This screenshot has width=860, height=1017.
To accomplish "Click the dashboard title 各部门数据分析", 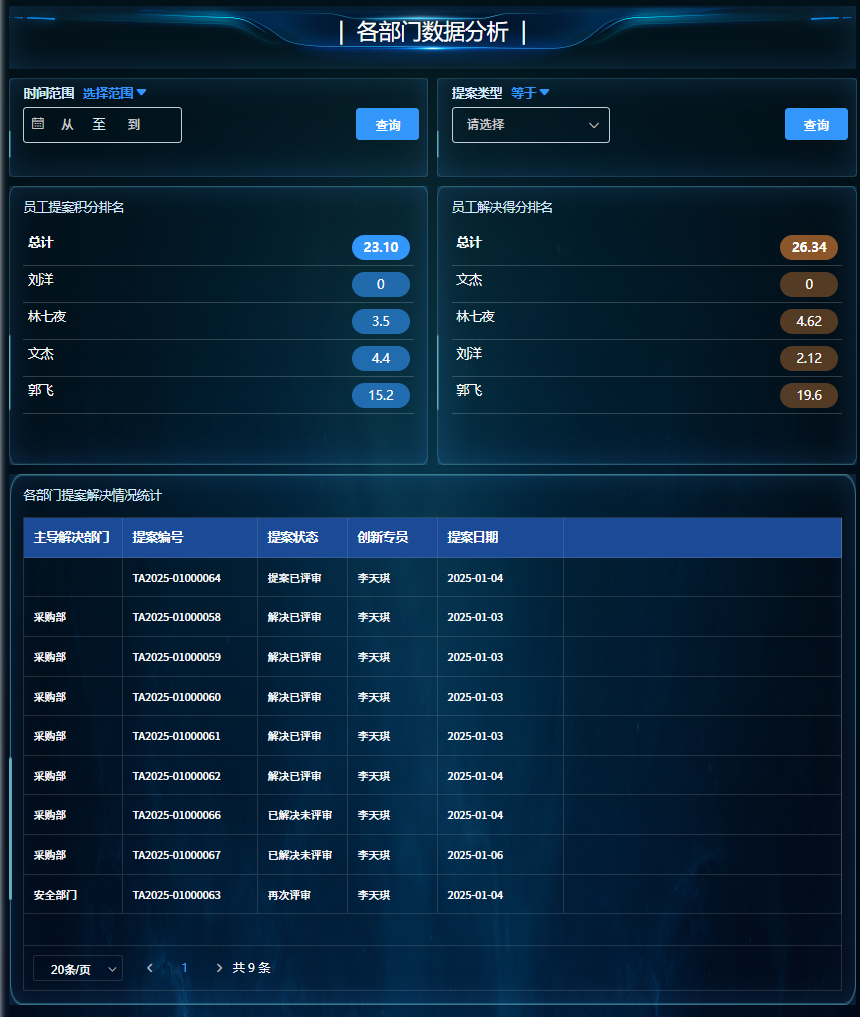I will tap(430, 32).
